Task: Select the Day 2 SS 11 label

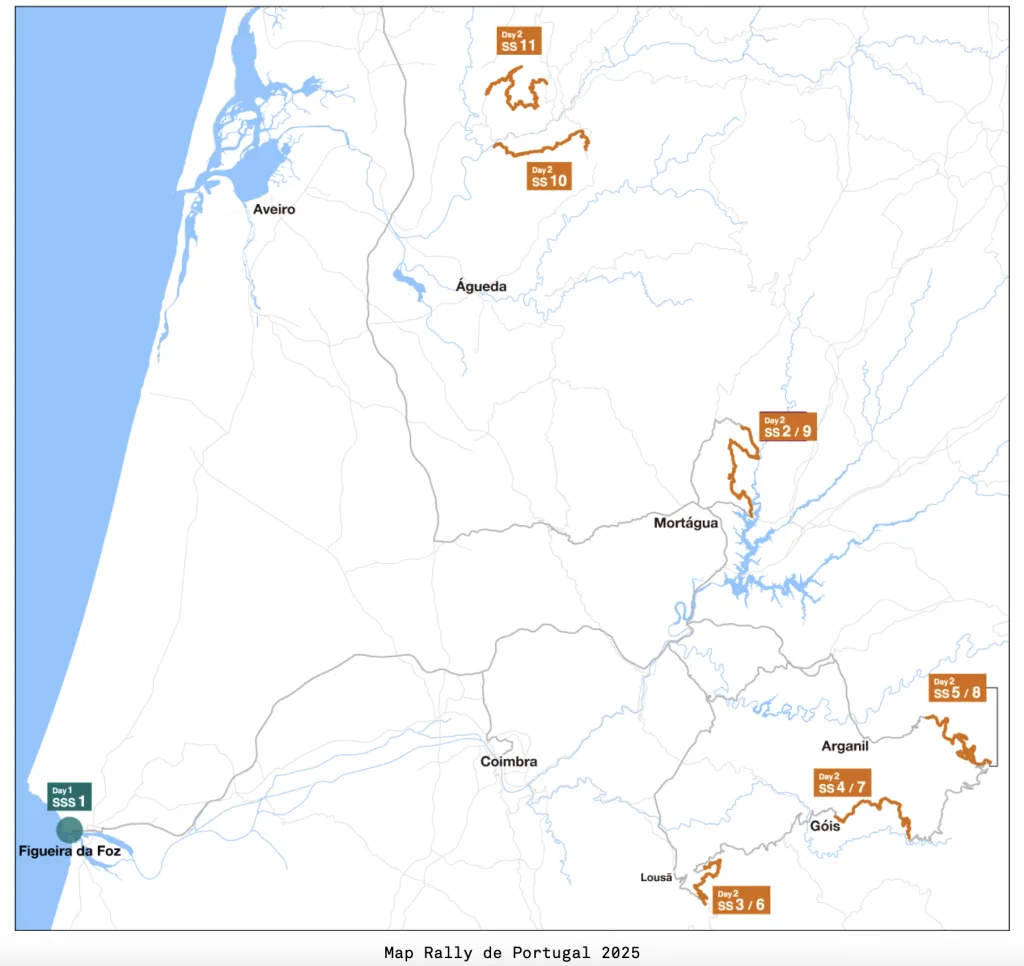Action: click(x=519, y=40)
